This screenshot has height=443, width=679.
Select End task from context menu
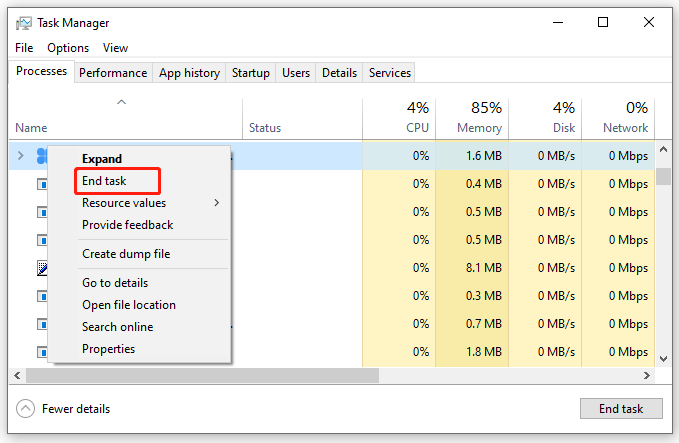pos(104,181)
